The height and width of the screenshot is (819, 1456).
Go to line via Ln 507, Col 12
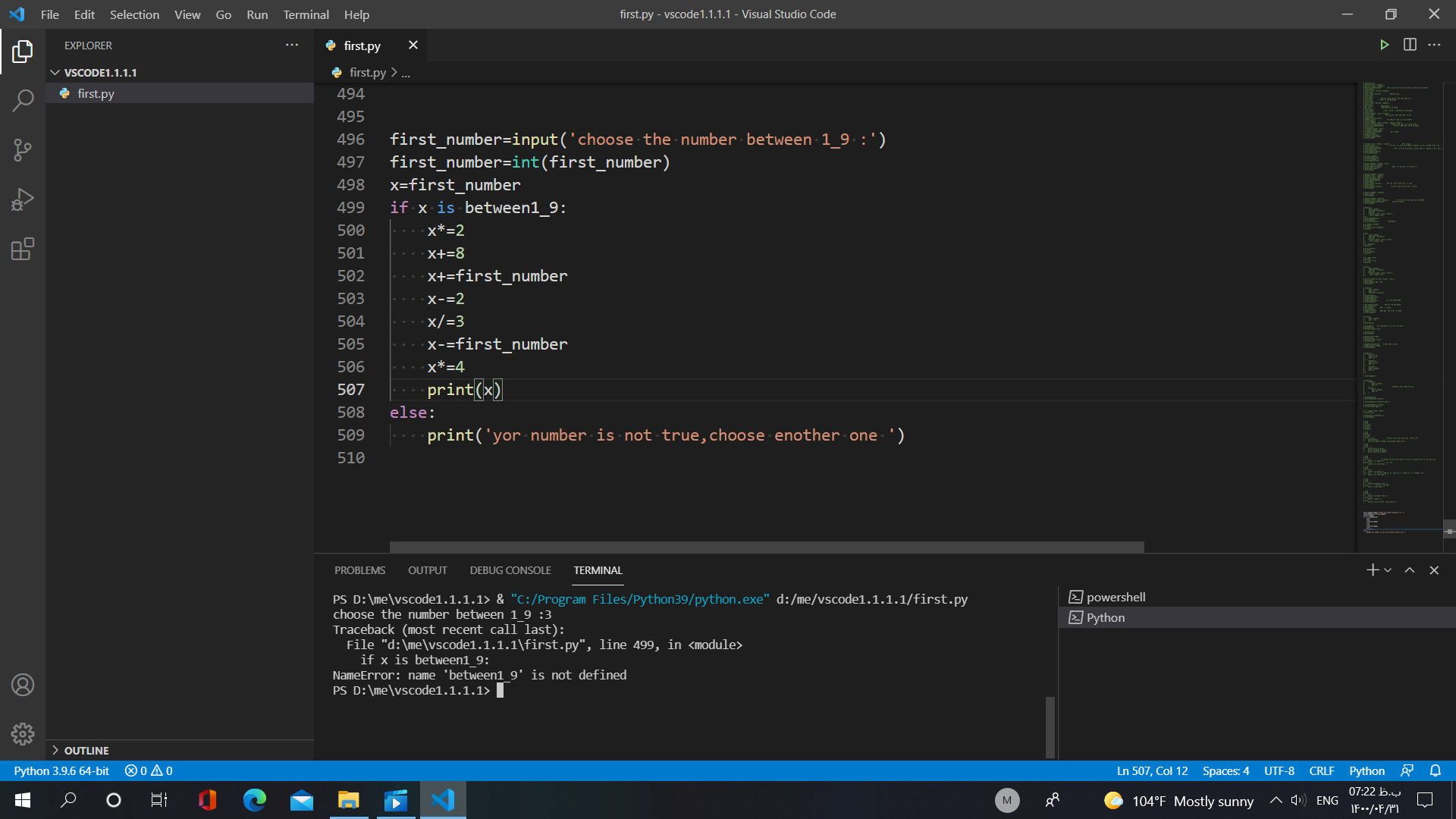1152,770
